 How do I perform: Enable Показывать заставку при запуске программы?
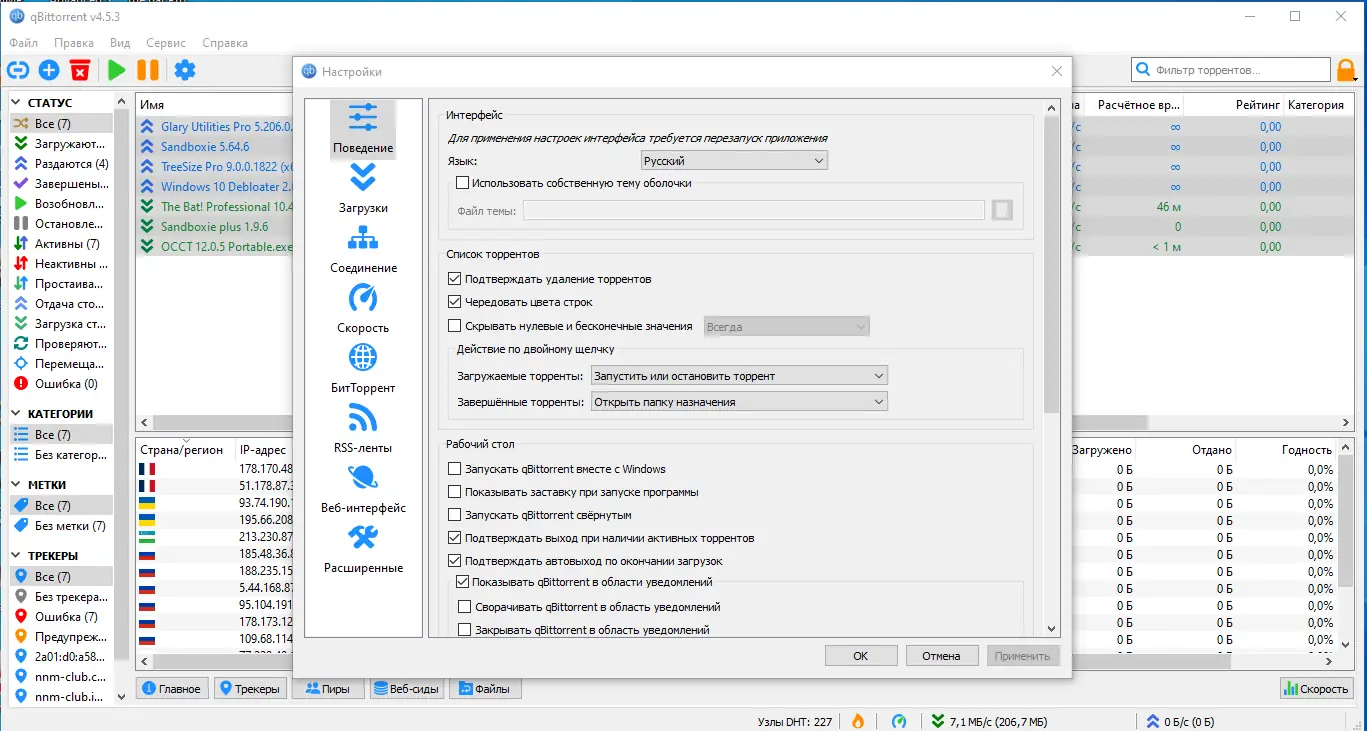click(x=455, y=492)
